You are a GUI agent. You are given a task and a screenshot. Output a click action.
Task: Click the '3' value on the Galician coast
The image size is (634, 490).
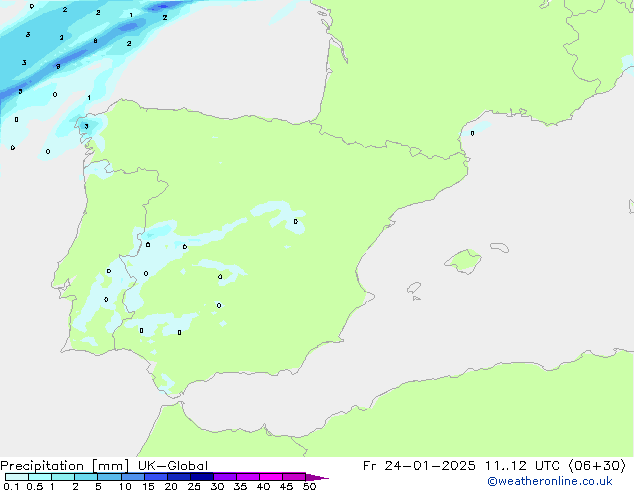(x=86, y=127)
